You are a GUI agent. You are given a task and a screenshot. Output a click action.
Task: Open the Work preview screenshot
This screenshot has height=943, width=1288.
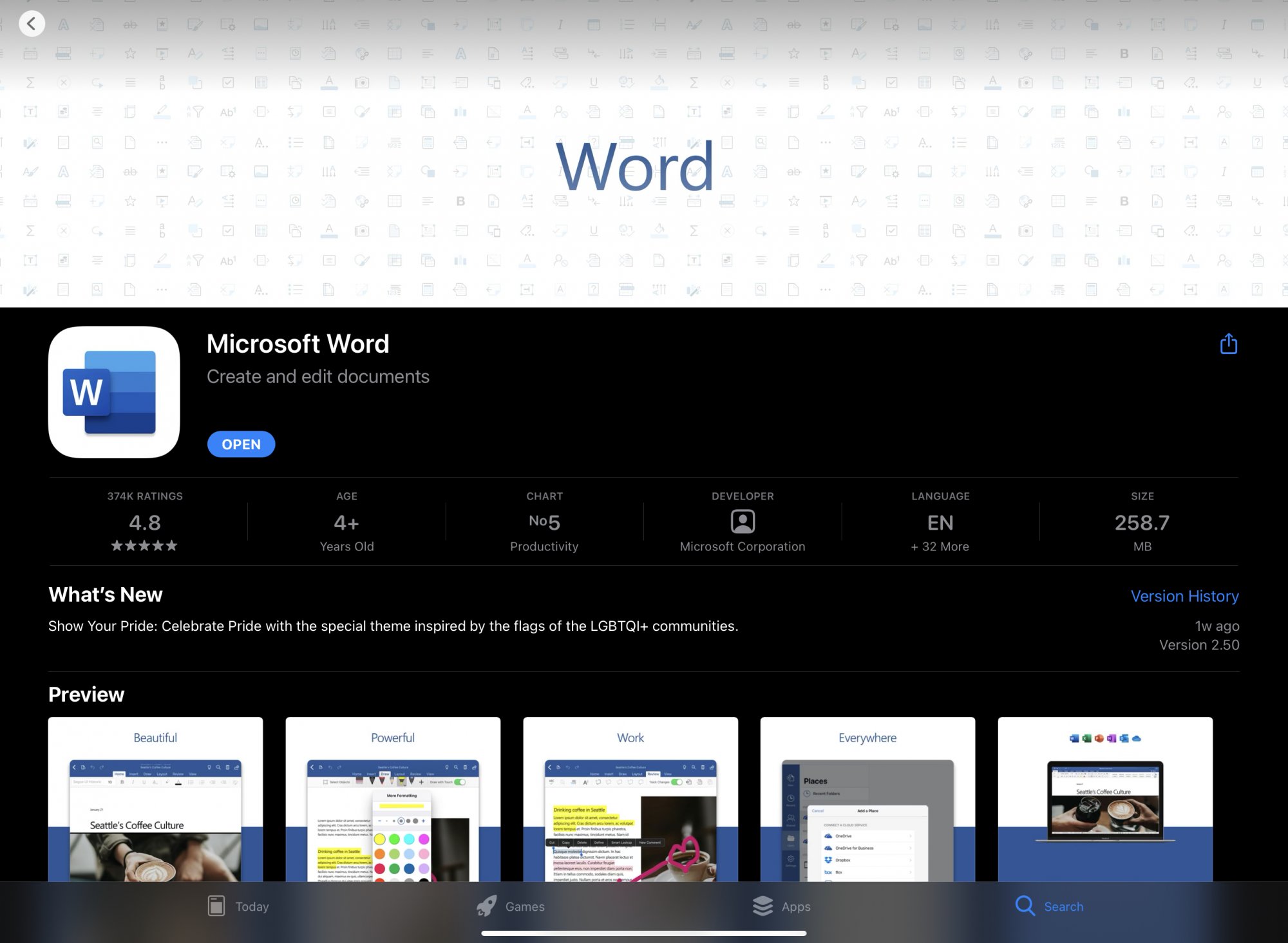tap(630, 799)
